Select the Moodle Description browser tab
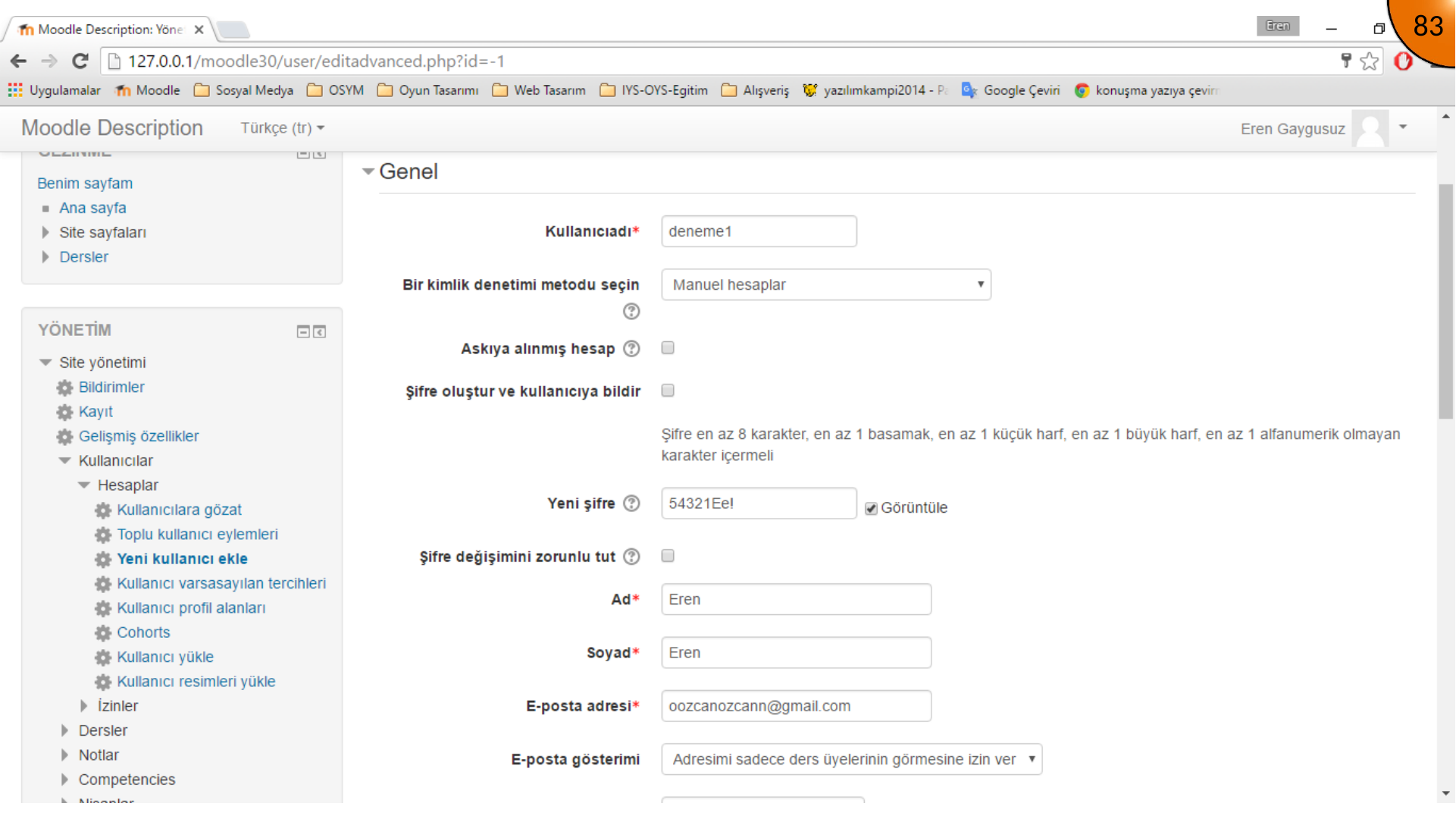The image size is (1456, 819). click(110, 30)
